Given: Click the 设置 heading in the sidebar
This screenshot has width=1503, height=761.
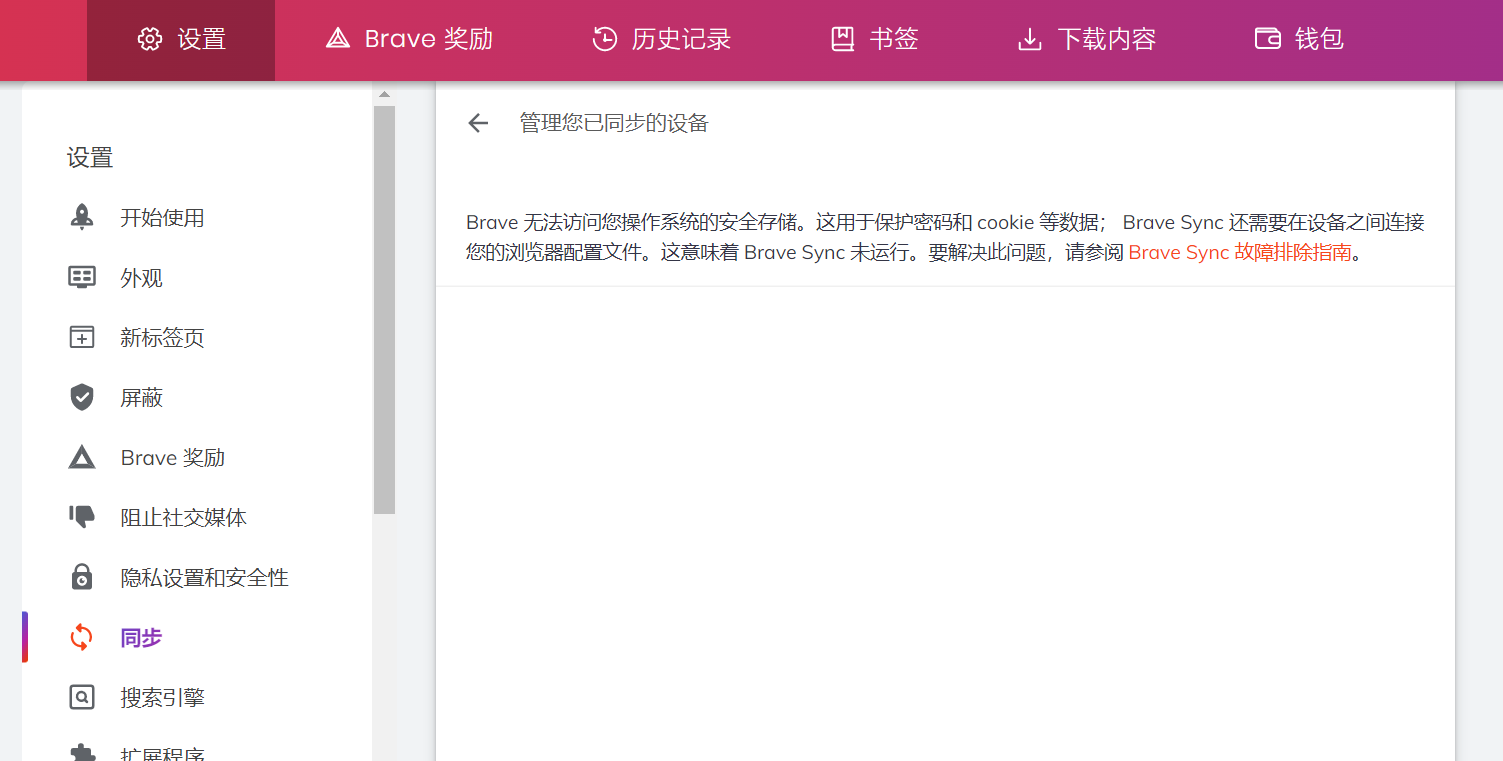Looking at the screenshot, I should click(x=90, y=158).
